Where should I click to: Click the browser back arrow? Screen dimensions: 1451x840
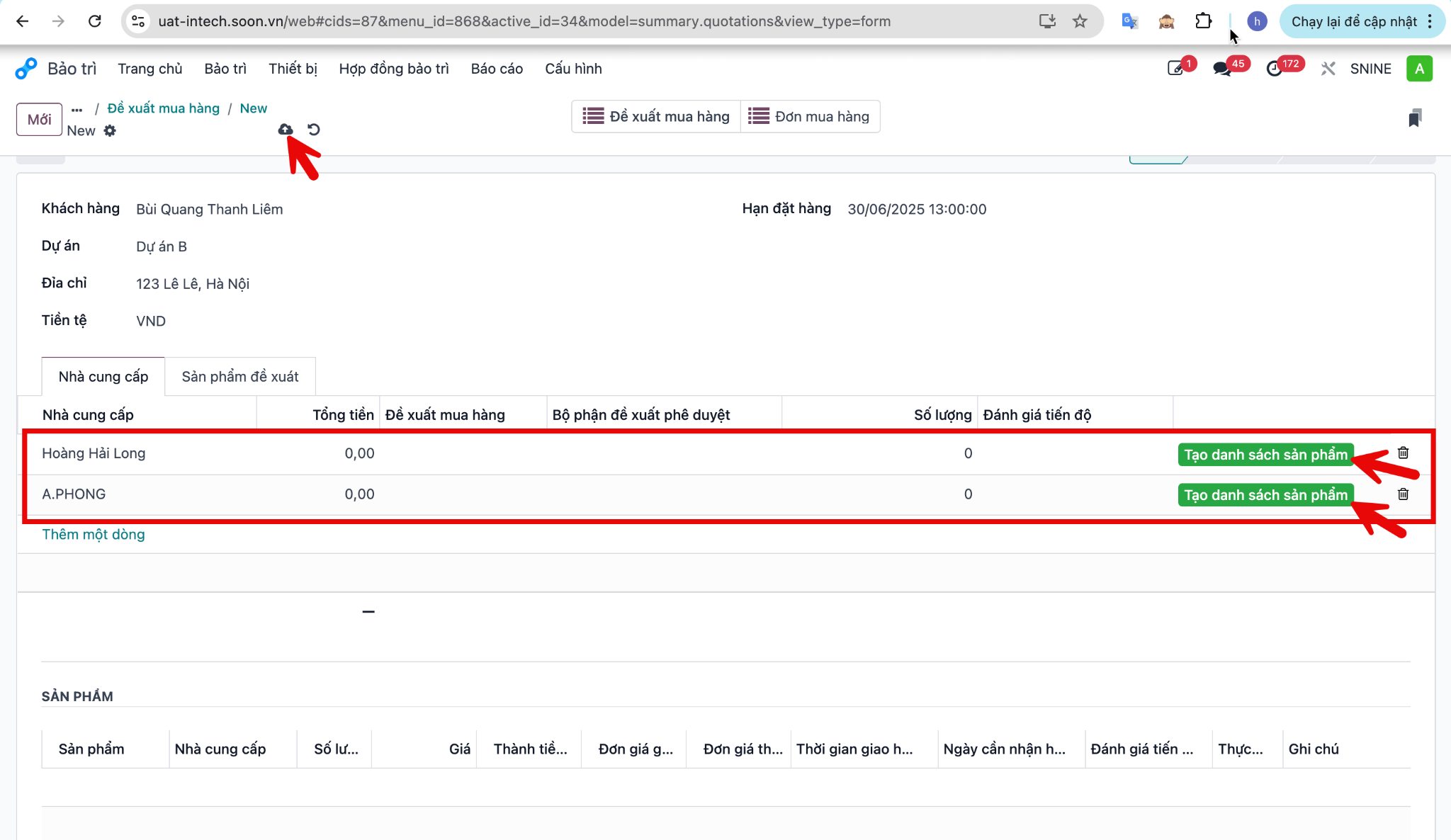[x=23, y=21]
